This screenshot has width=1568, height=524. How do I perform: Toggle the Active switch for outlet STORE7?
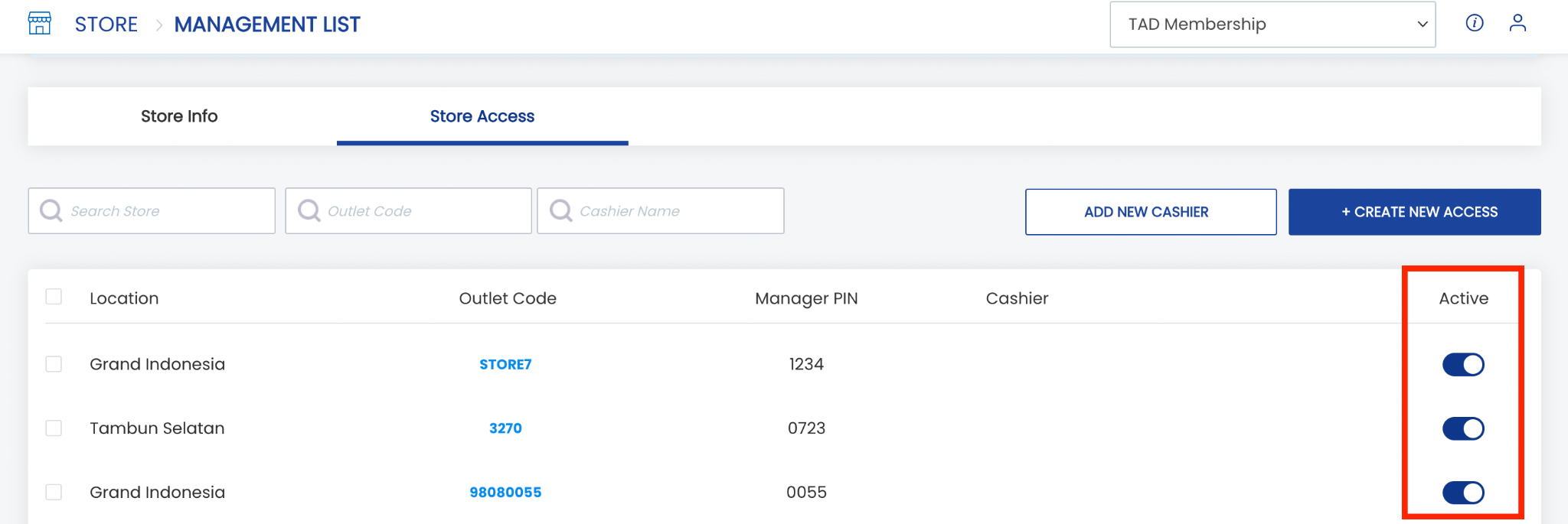1463,364
